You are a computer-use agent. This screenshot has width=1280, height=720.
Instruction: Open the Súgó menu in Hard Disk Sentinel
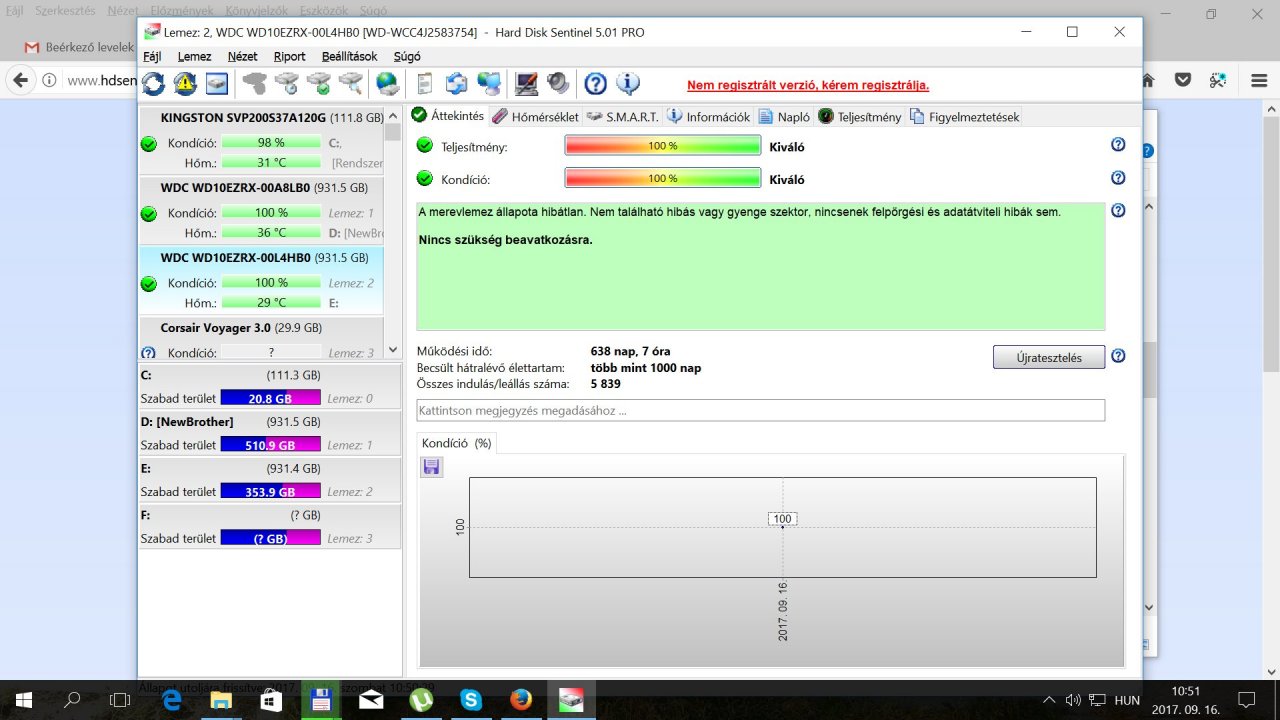coord(407,57)
